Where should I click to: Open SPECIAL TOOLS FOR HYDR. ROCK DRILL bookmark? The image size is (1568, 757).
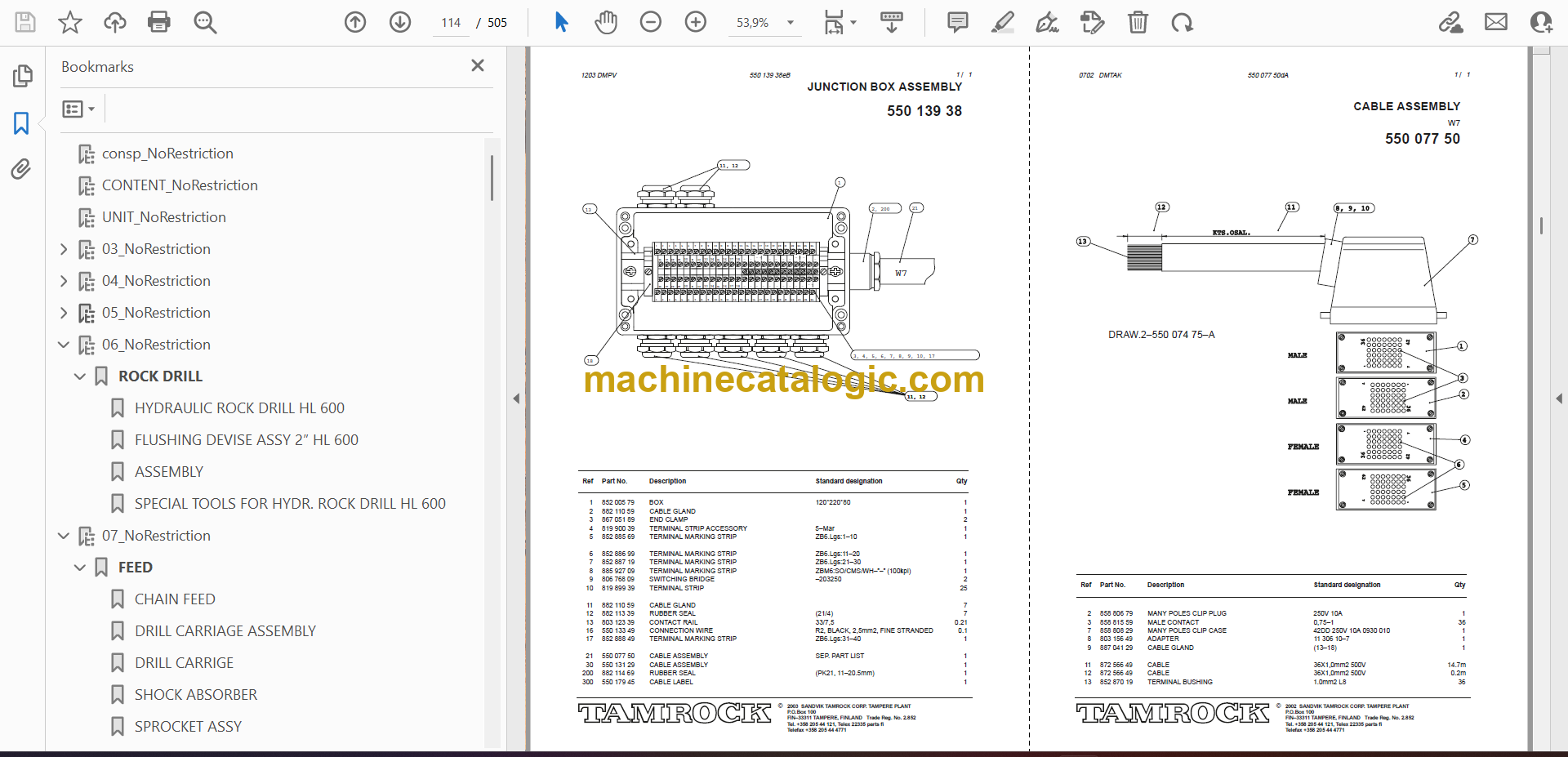[290, 504]
